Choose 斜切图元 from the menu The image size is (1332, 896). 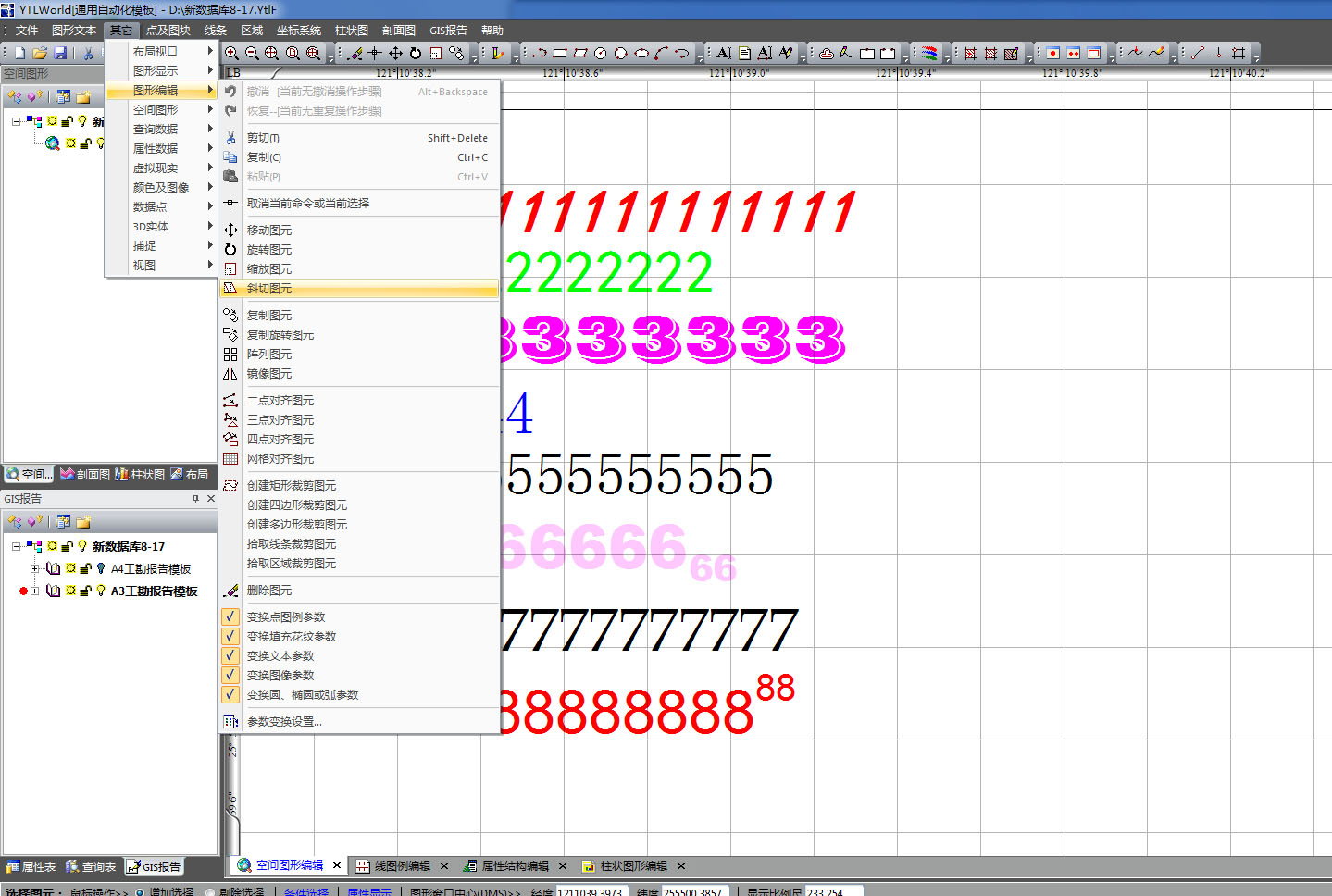click(359, 288)
